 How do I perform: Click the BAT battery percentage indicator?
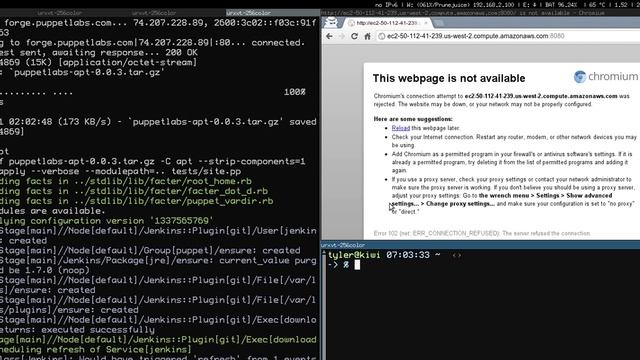pos(561,4)
